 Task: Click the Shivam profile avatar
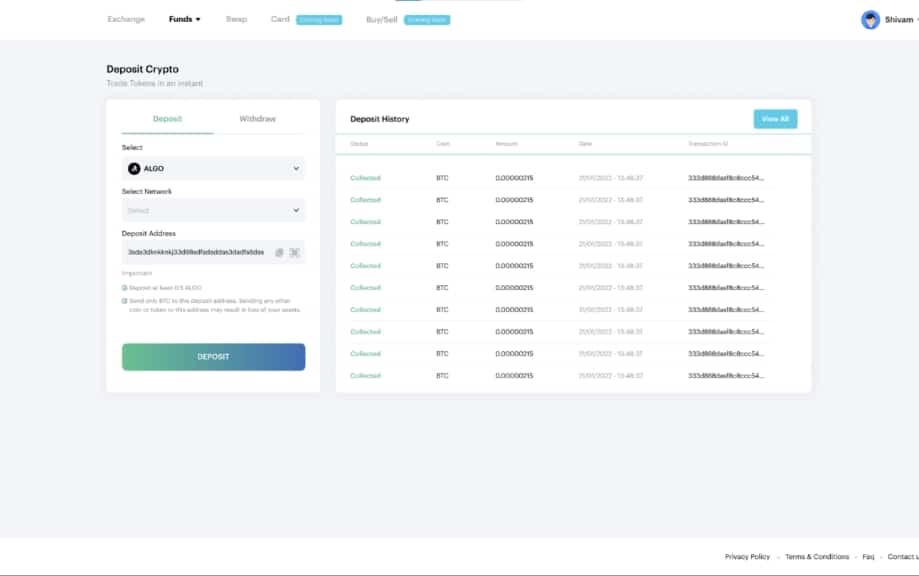(870, 20)
